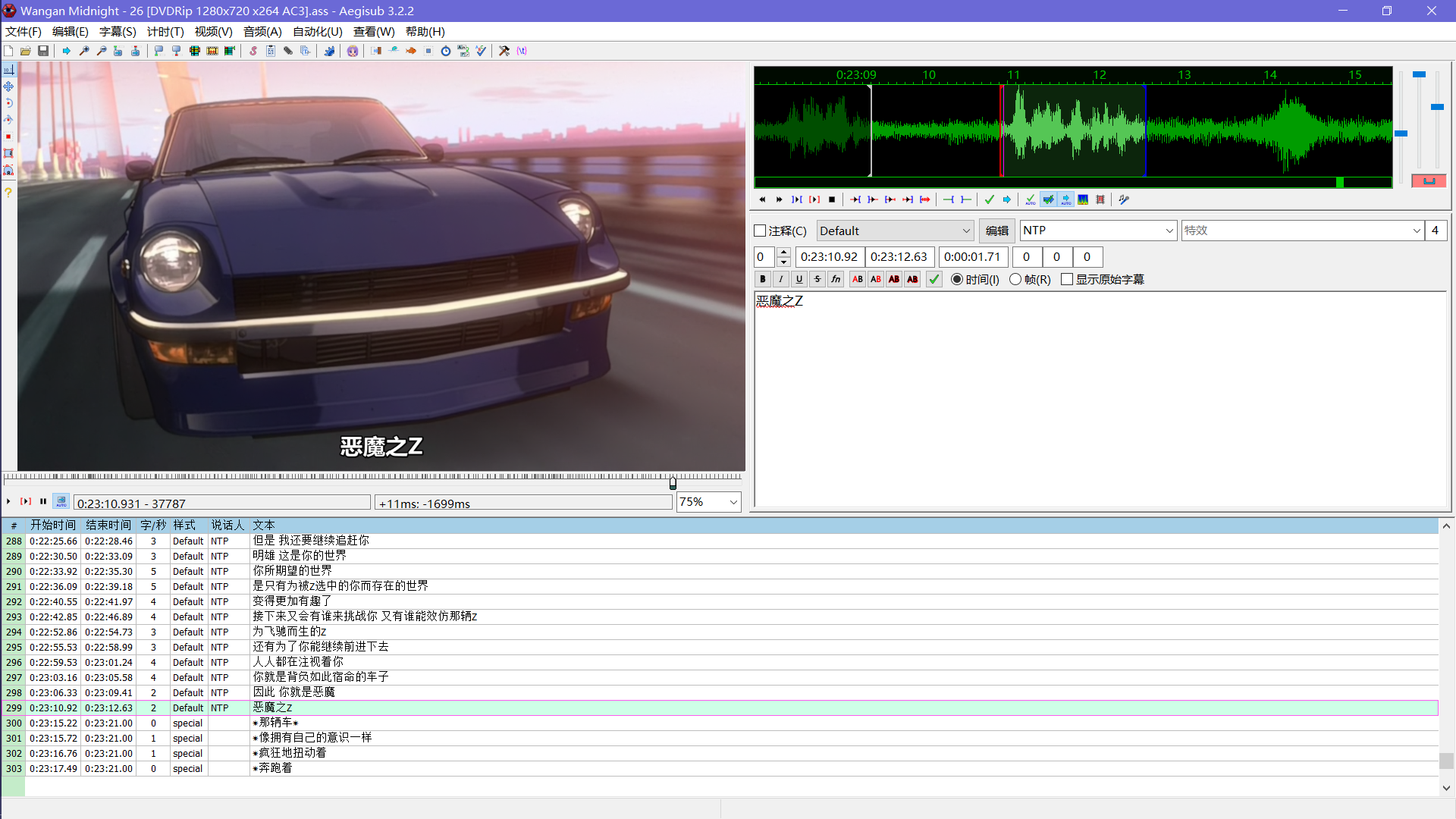Select the 帧(R) frame radio button
This screenshot has height=819, width=1456.
point(1015,279)
